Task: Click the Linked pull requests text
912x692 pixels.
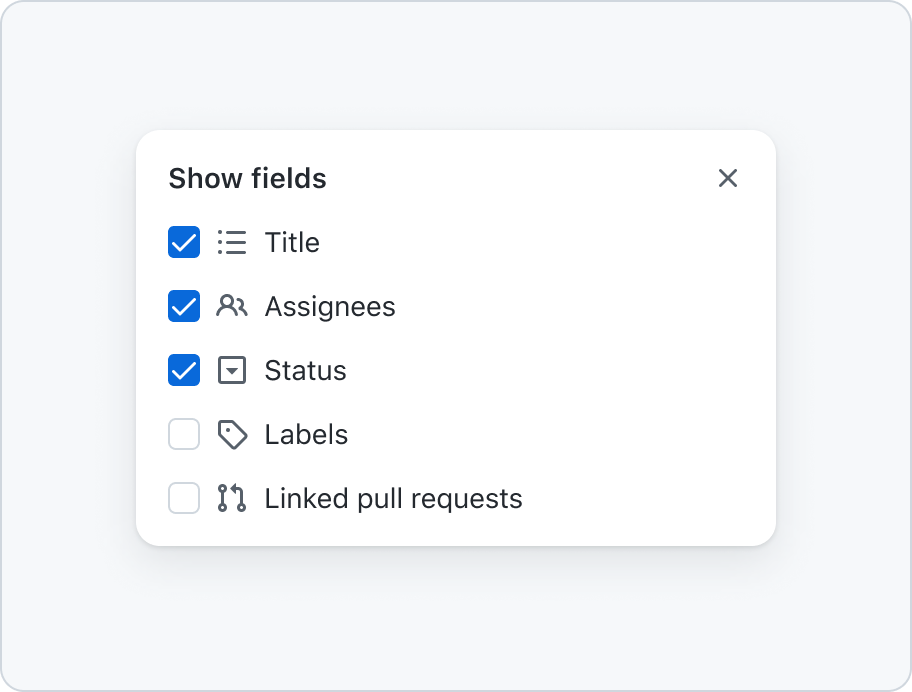Action: (393, 499)
